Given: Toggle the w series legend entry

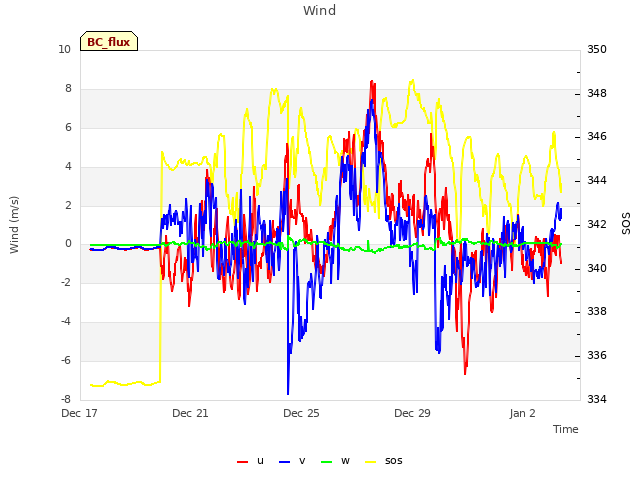Looking at the screenshot, I should click(336, 461).
